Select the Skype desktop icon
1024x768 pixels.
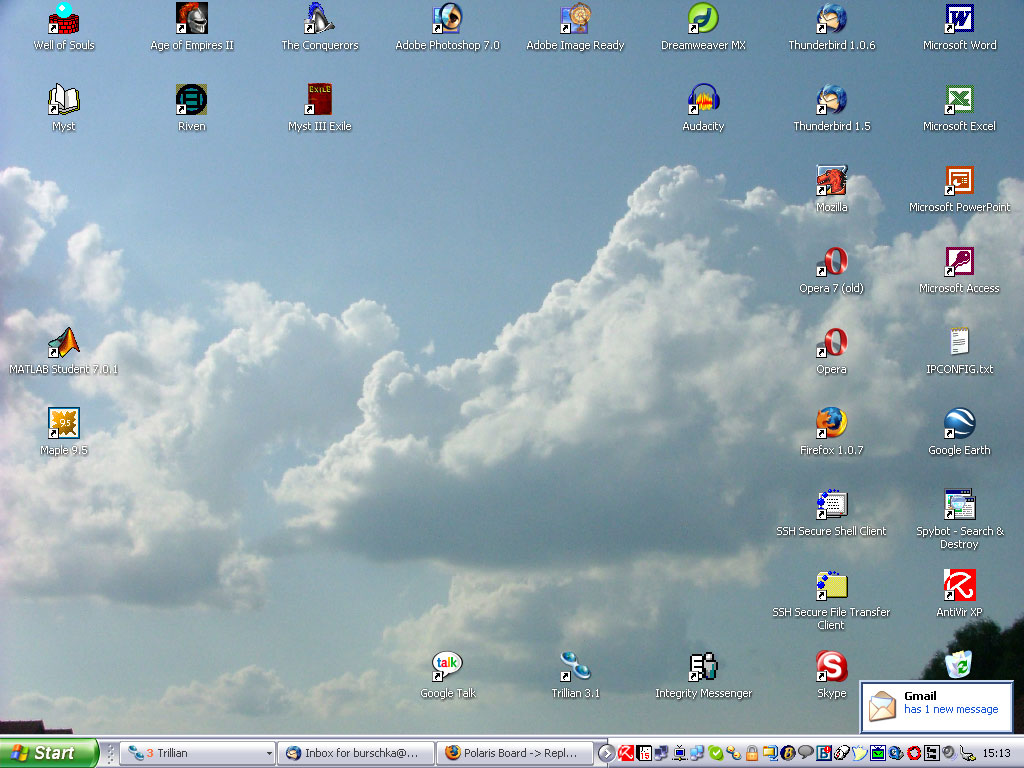click(x=831, y=667)
